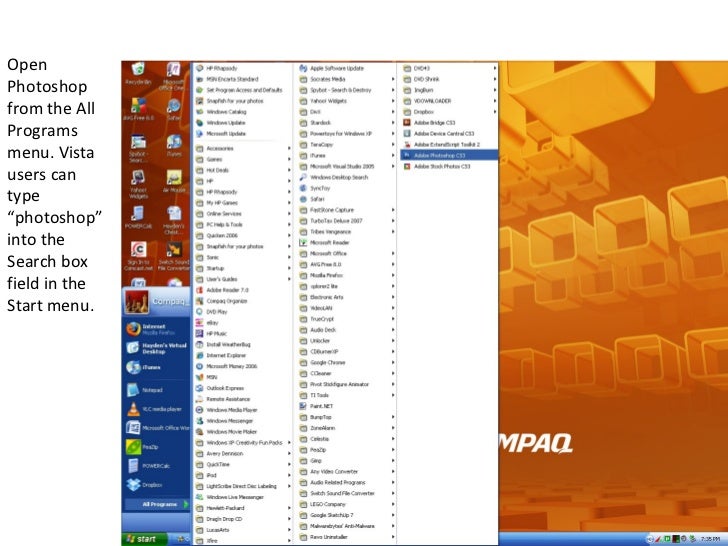Click the SyncToy program icon
Image resolution: width=728 pixels, height=546 pixels.
pos(303,188)
